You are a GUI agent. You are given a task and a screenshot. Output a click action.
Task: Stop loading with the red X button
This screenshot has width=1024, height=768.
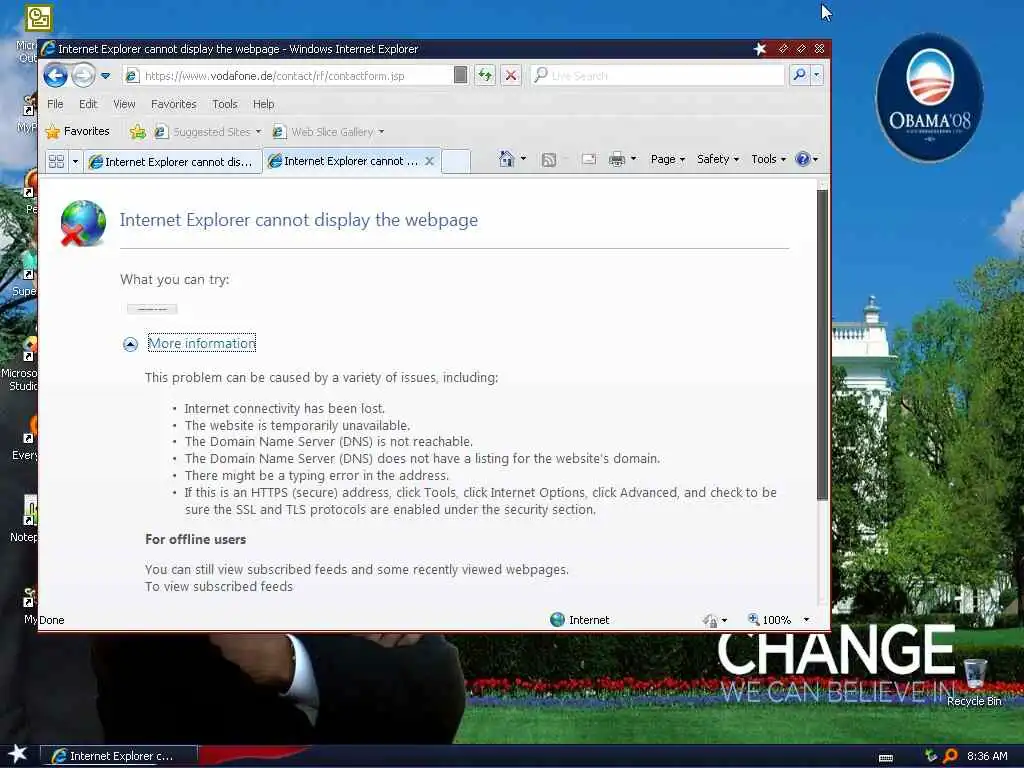[x=511, y=76]
